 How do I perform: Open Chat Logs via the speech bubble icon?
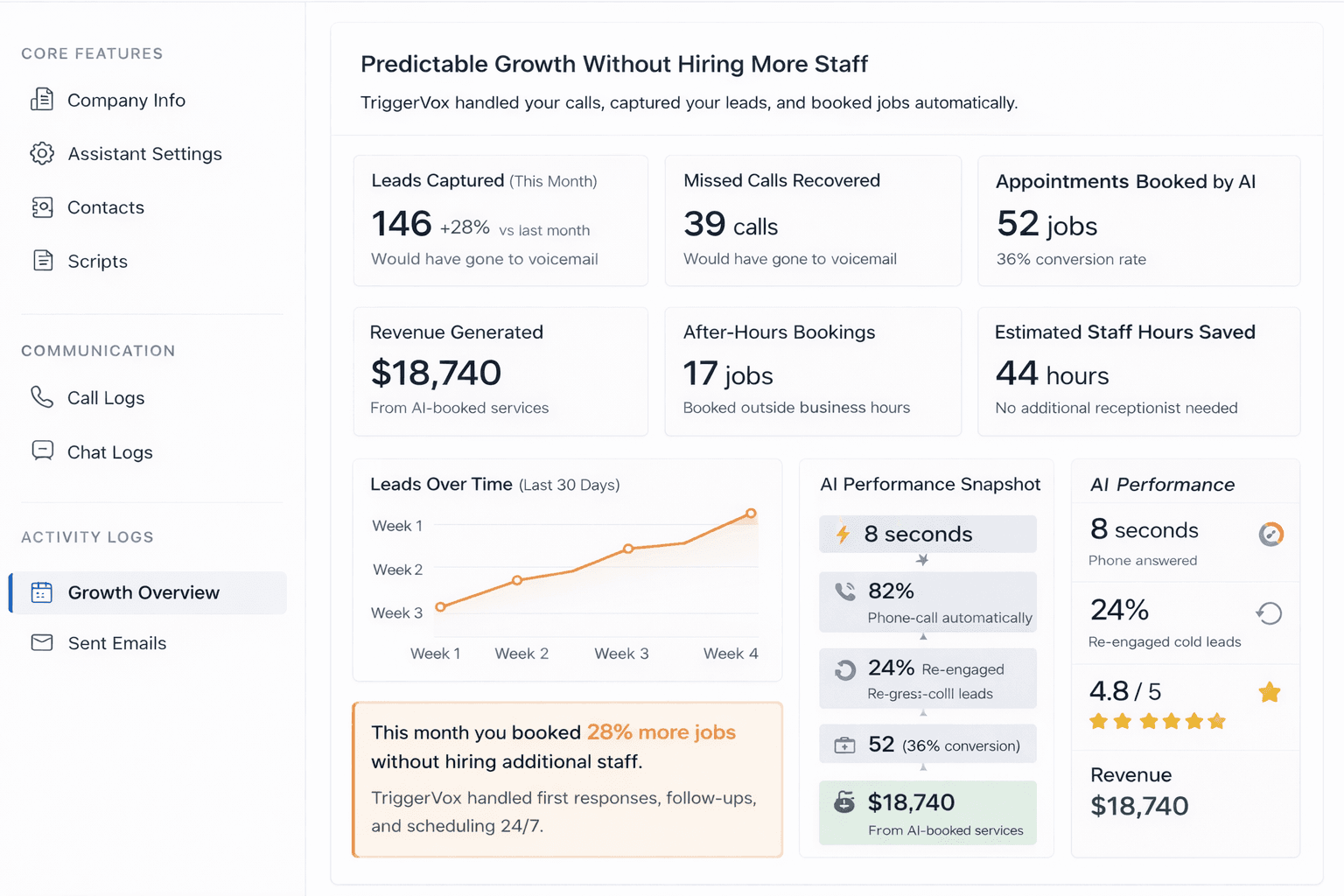(x=41, y=451)
